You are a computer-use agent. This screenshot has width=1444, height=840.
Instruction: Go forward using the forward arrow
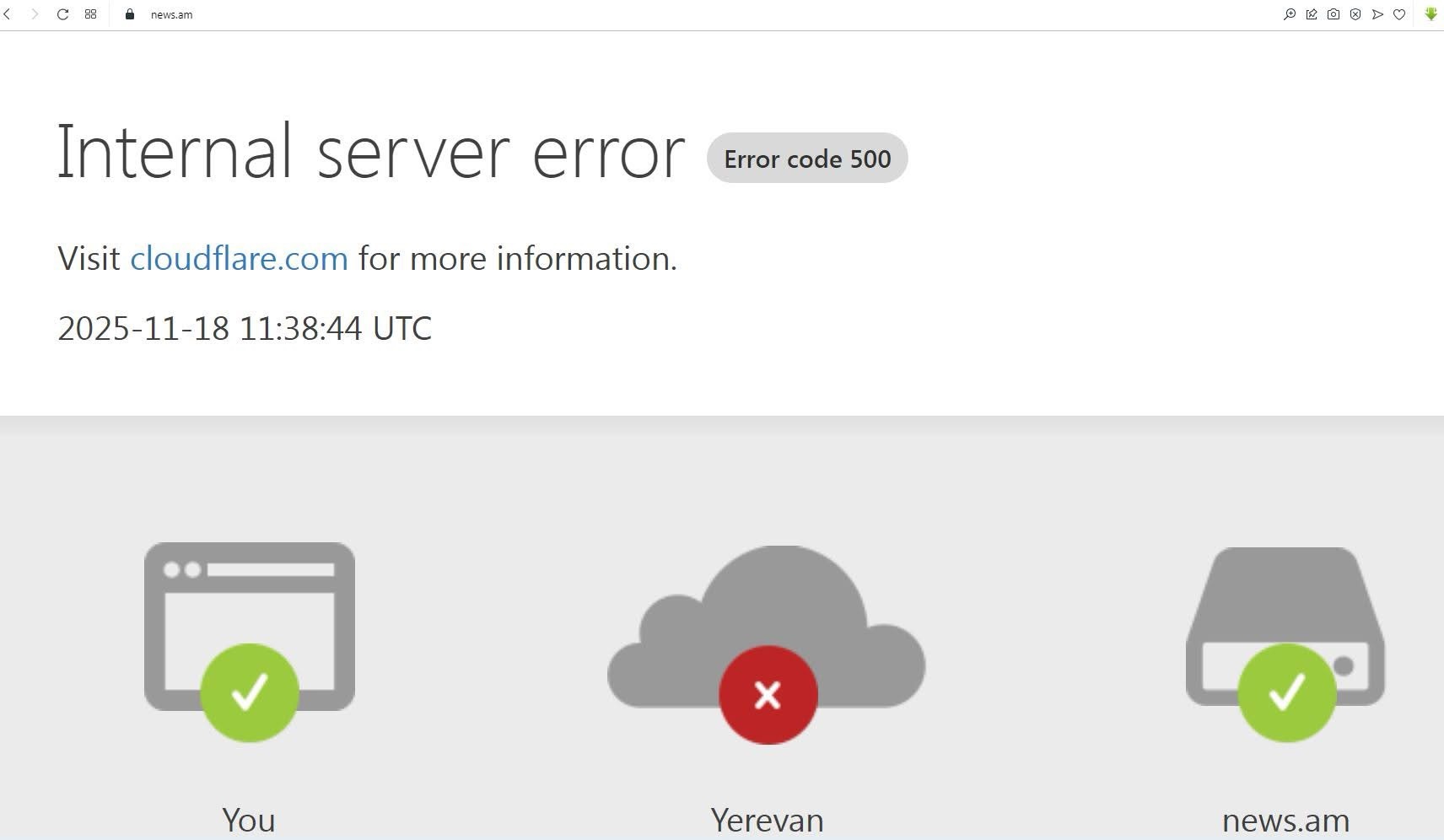pos(35,14)
